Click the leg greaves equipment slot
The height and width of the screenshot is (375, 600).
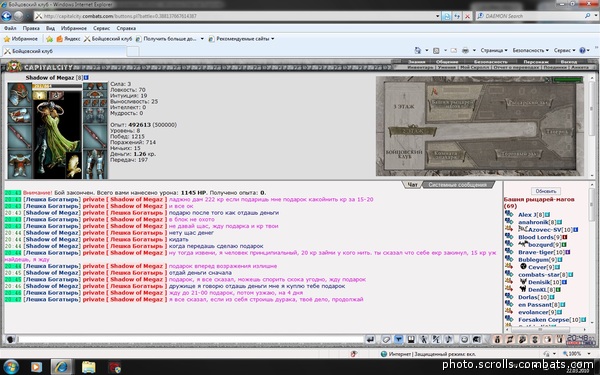point(95,164)
